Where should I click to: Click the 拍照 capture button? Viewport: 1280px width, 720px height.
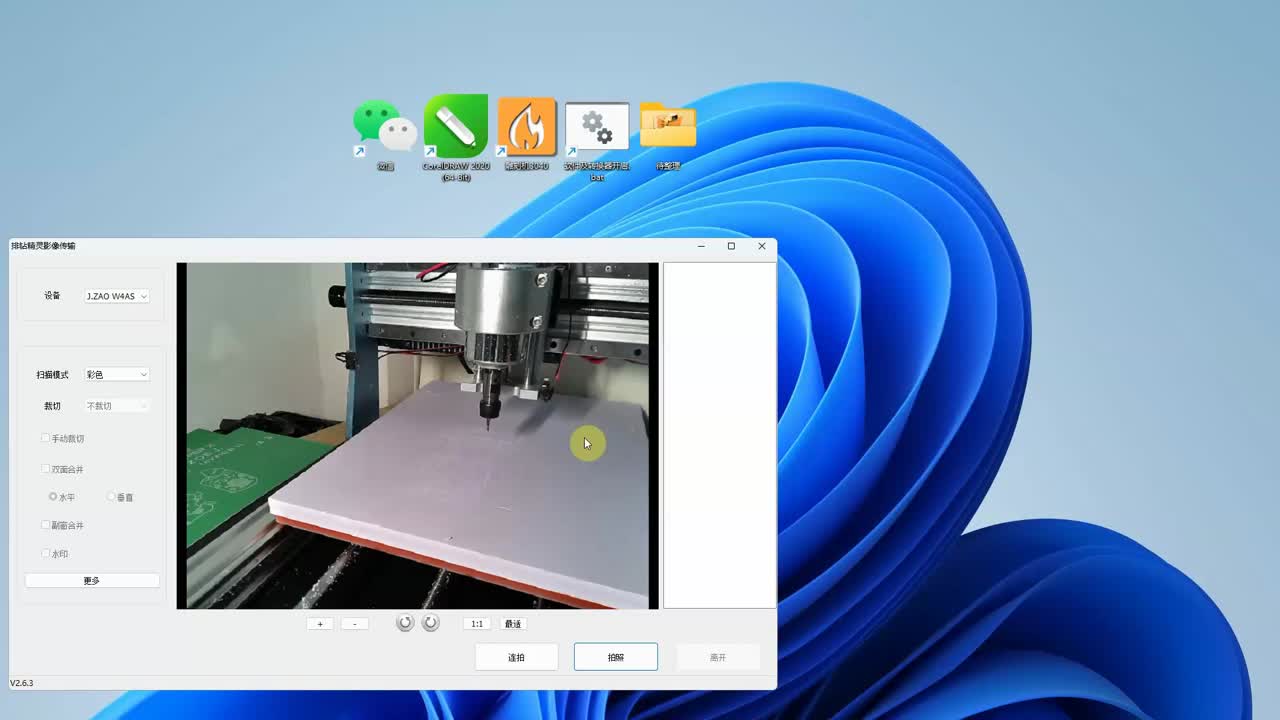[x=616, y=657]
